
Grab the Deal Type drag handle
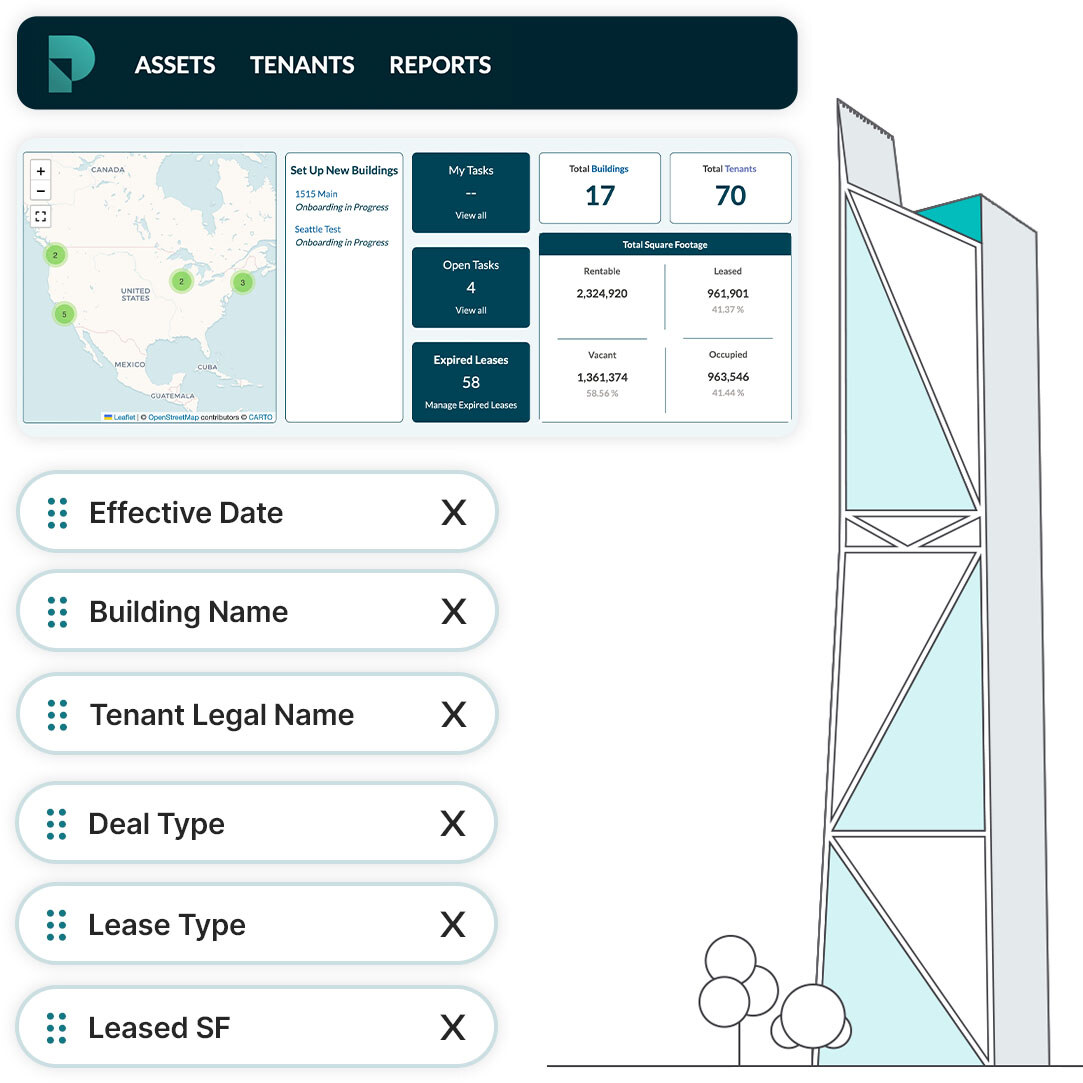(x=57, y=824)
